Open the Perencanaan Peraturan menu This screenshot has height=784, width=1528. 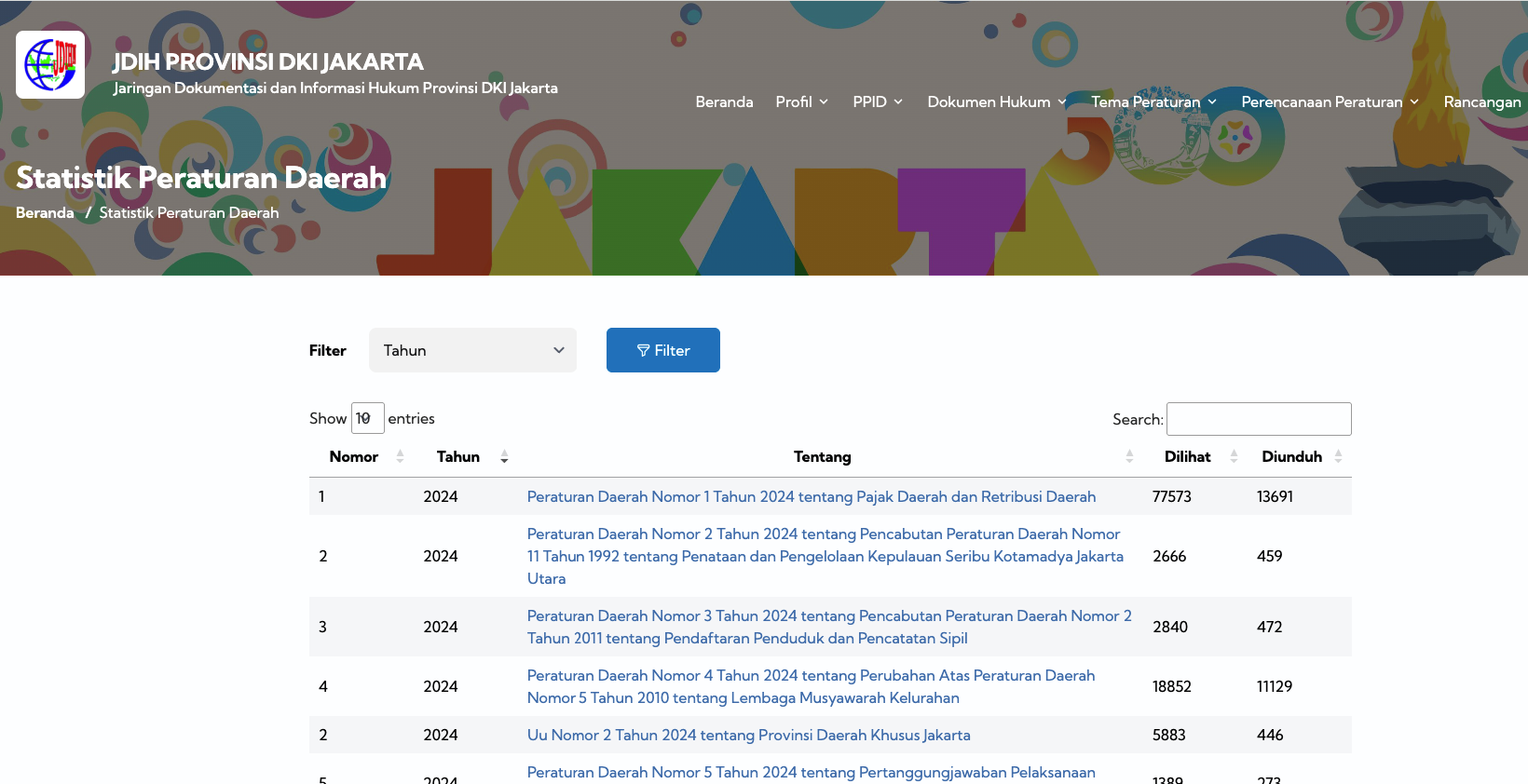[1329, 101]
